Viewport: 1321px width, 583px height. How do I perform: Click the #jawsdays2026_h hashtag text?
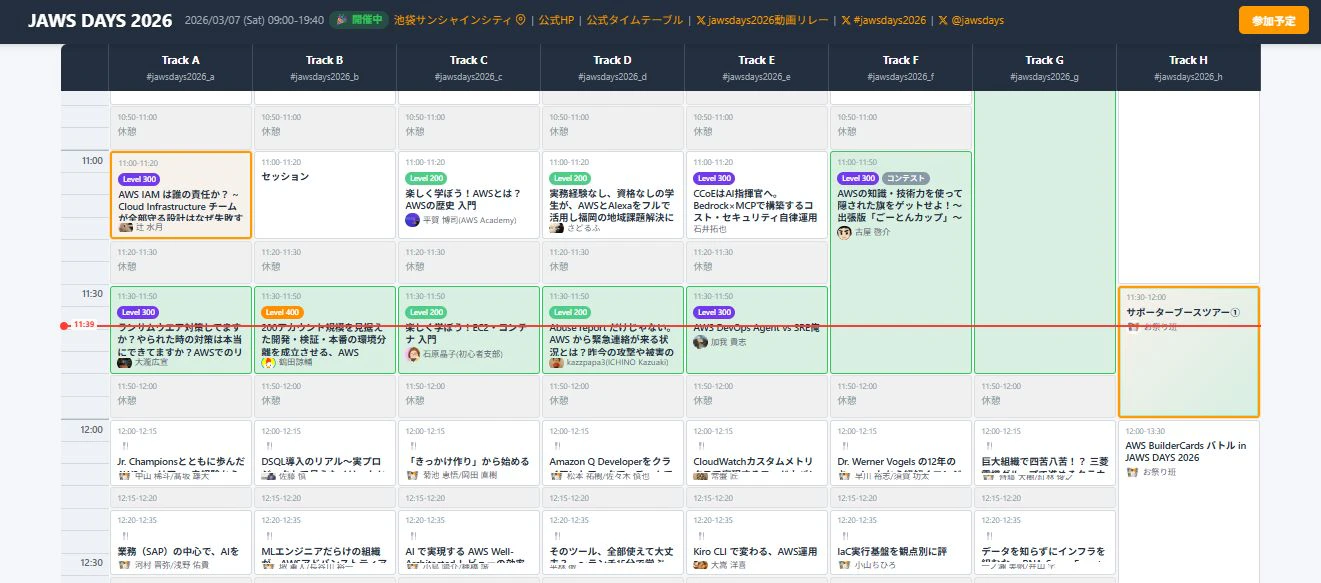pos(1189,77)
